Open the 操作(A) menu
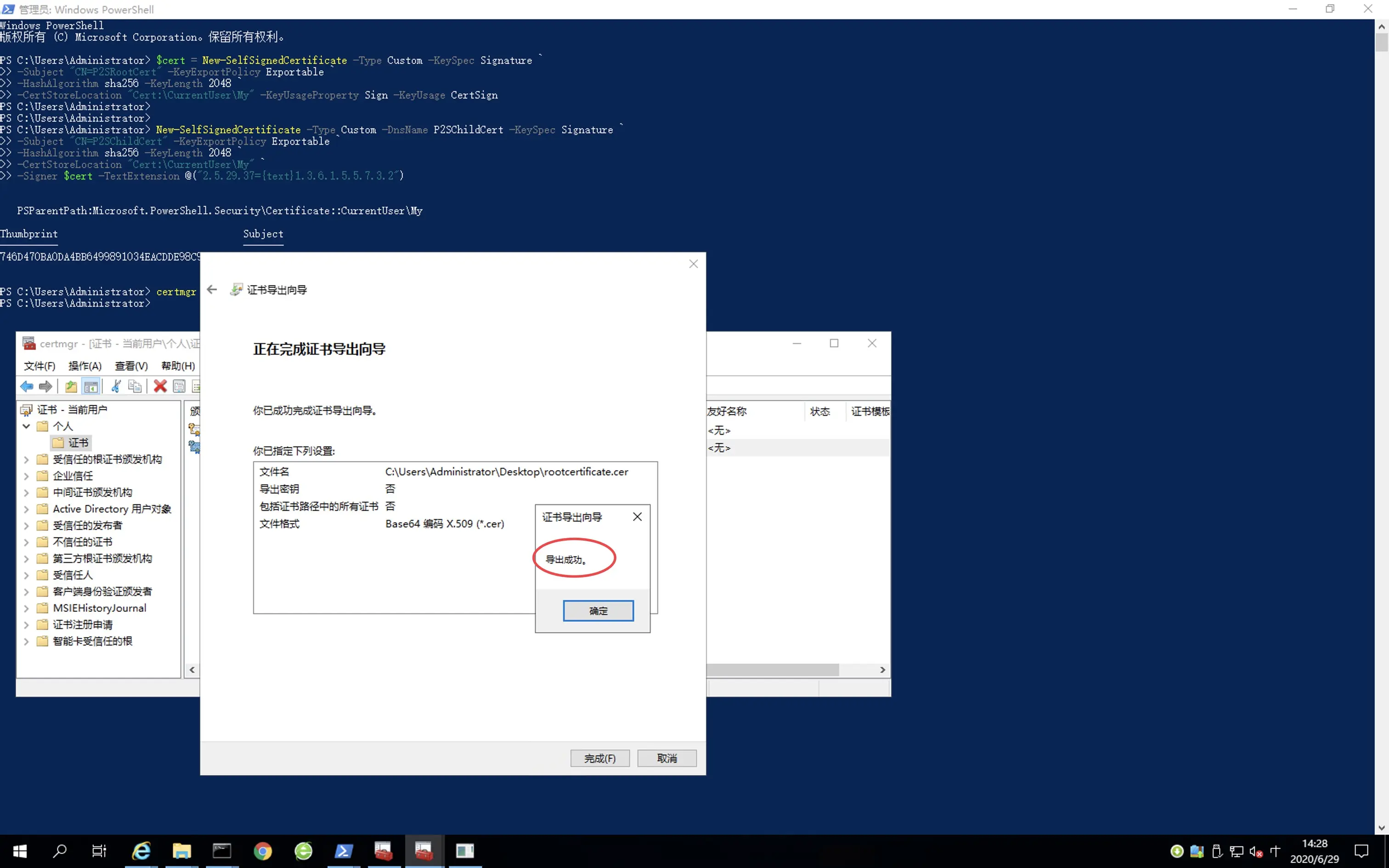Image resolution: width=1389 pixels, height=868 pixels. point(85,366)
